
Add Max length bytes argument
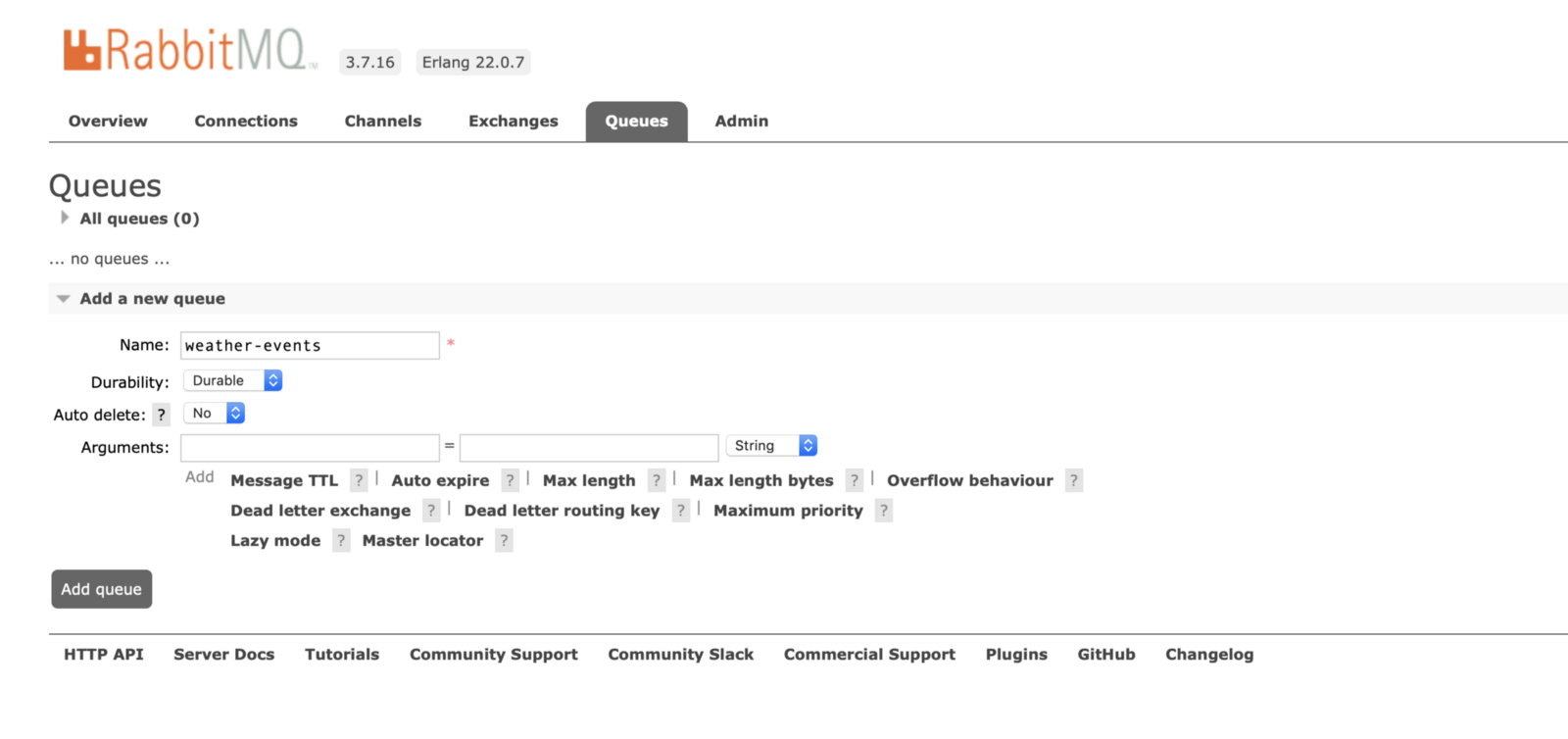click(761, 480)
